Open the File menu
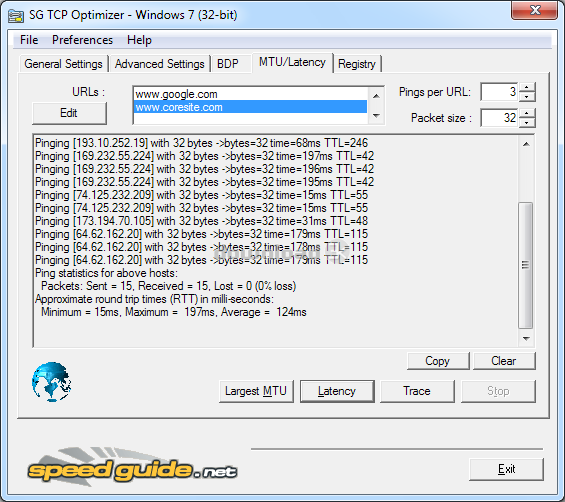 pos(29,40)
